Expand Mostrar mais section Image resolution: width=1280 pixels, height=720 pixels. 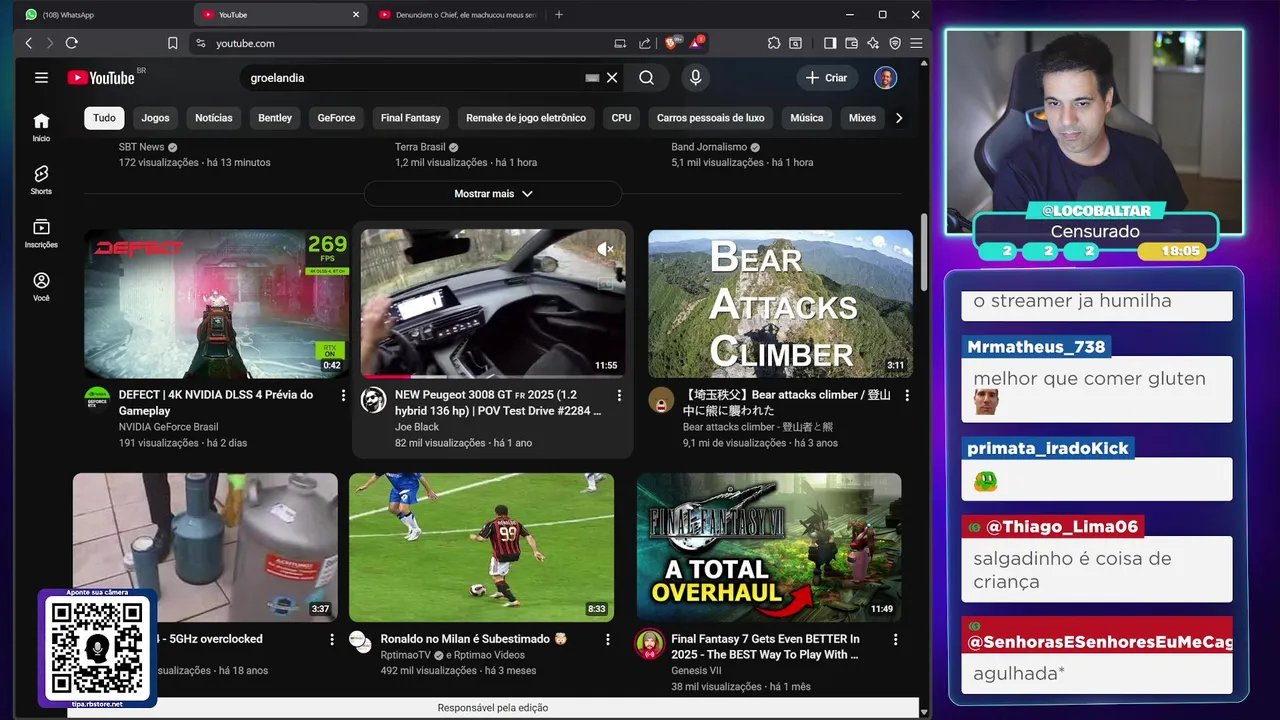[x=493, y=194]
